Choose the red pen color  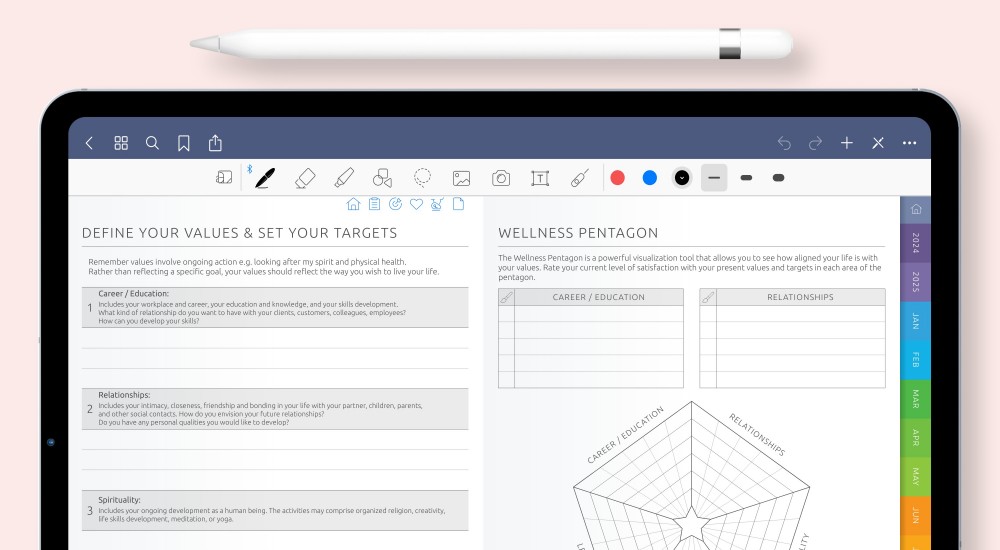click(617, 178)
